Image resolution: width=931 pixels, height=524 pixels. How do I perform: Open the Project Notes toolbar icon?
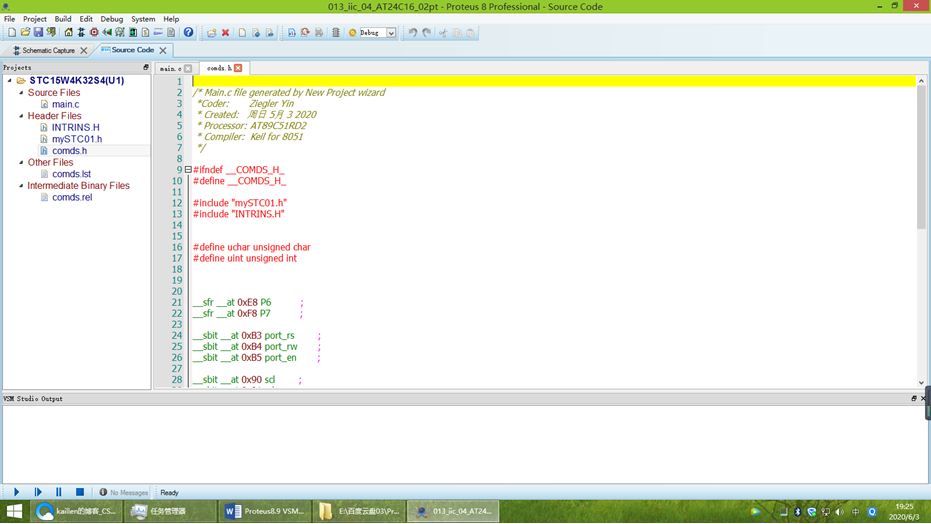pyautogui.click(x=171, y=33)
